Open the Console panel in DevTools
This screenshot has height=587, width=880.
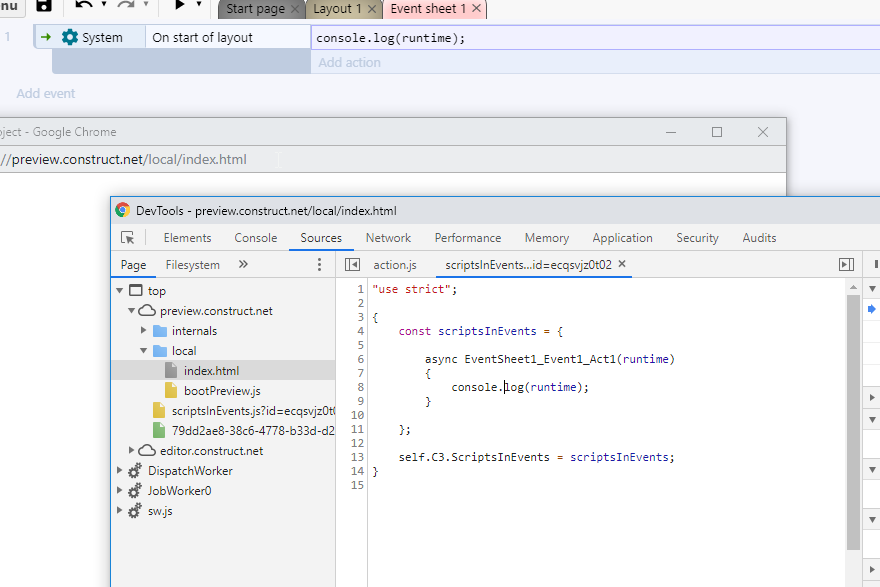point(256,238)
